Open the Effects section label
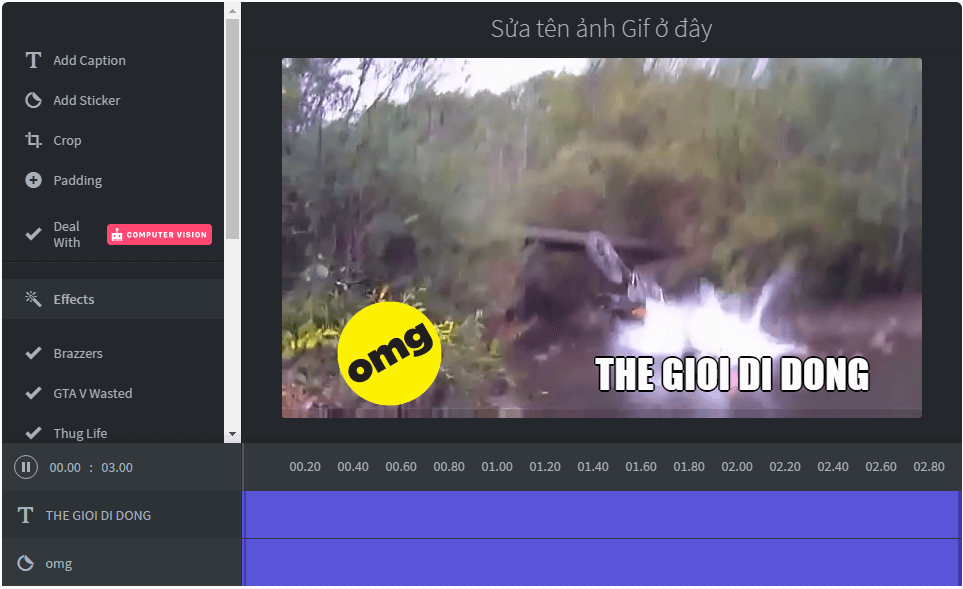The width and height of the screenshot is (963, 589). pos(74,299)
